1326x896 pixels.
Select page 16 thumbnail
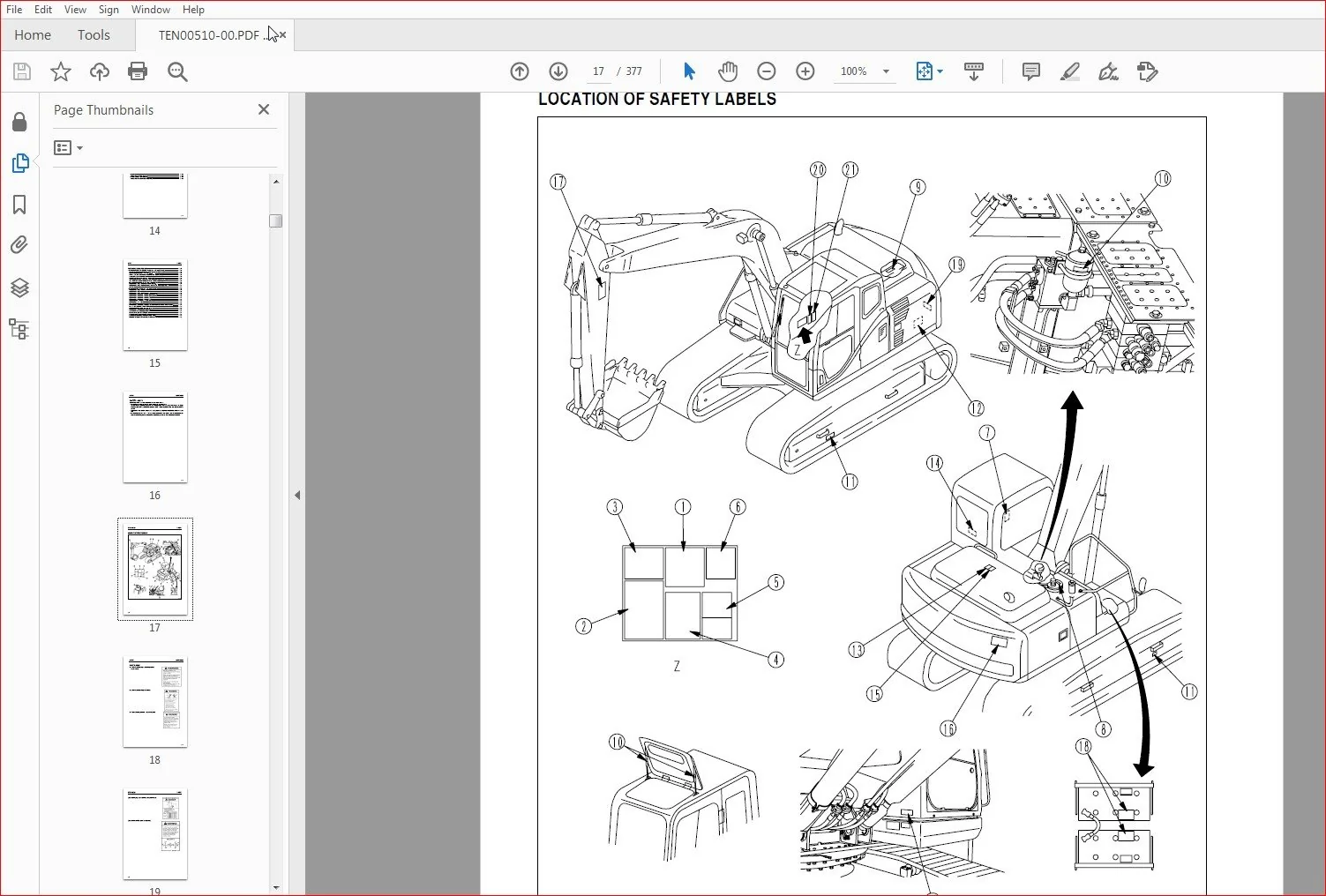(154, 437)
